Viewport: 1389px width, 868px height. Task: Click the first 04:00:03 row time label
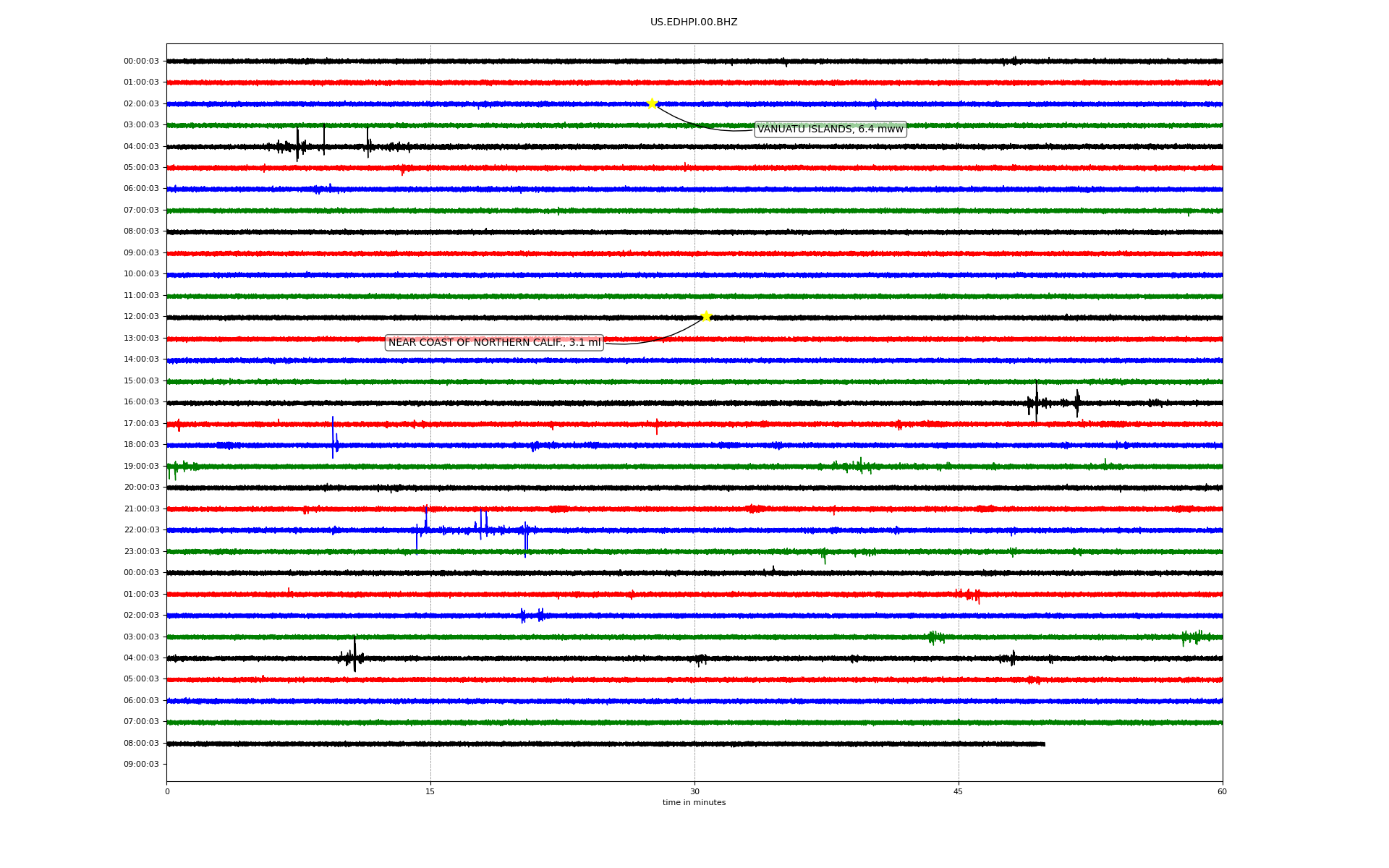[x=141, y=147]
